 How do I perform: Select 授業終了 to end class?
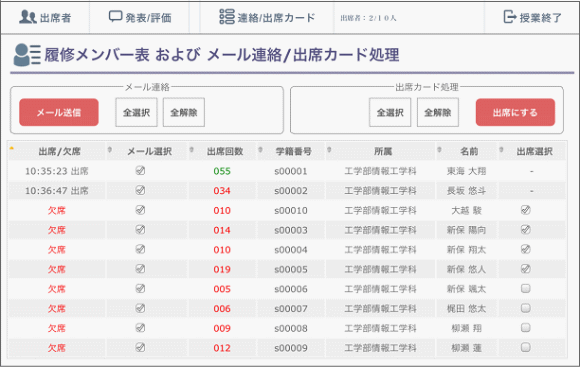coord(532,17)
